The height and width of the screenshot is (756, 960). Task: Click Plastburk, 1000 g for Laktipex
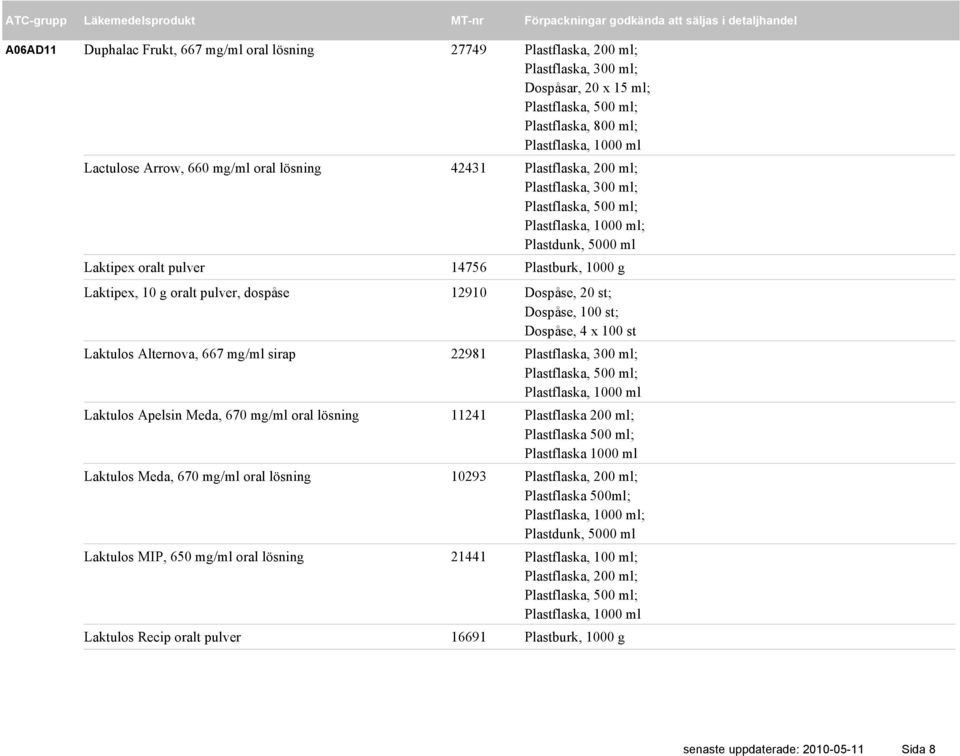[574, 268]
